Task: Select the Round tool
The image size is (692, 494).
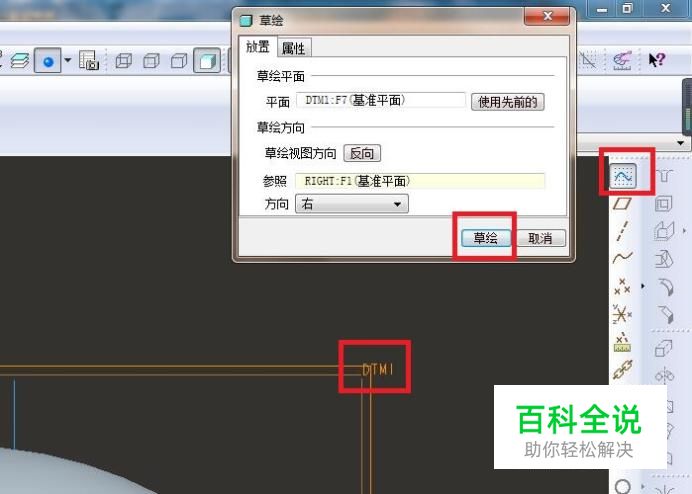Action: tap(666, 287)
